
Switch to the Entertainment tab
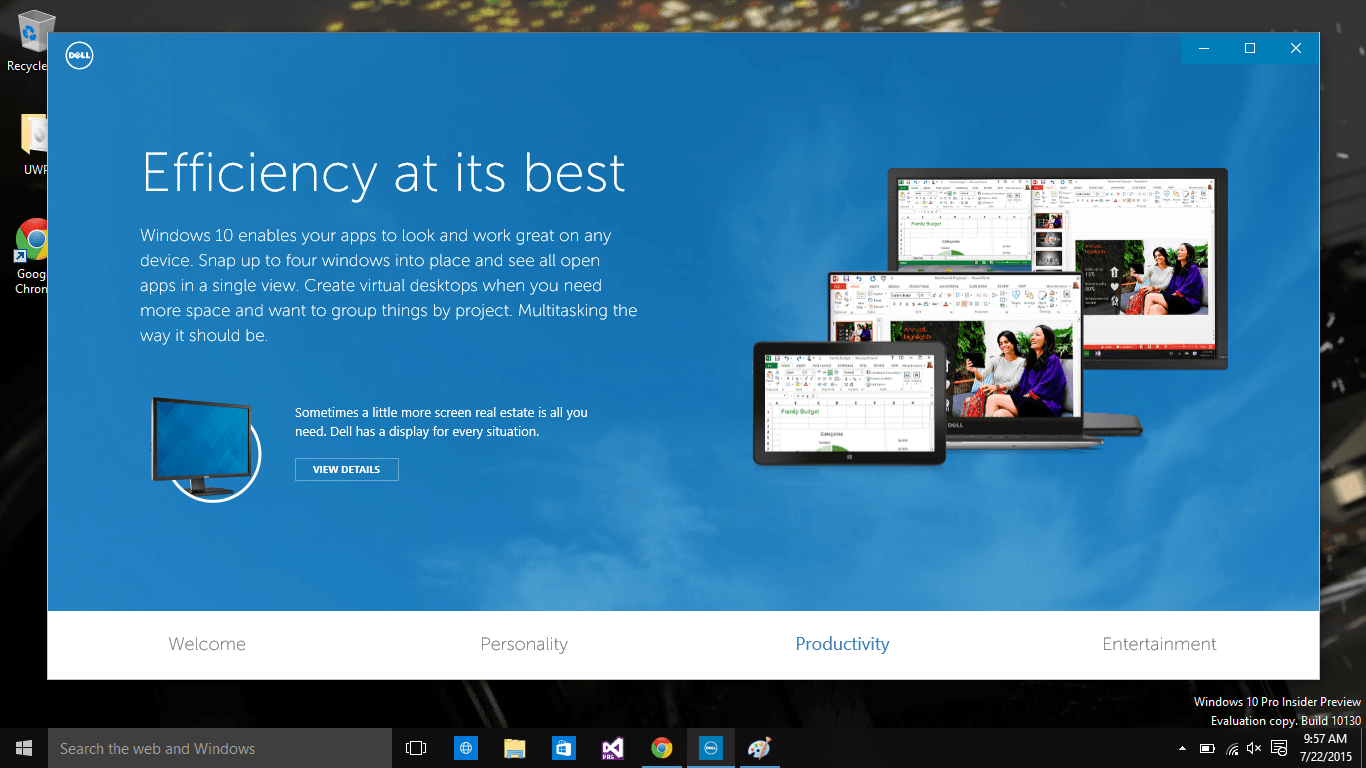pyautogui.click(x=1159, y=644)
